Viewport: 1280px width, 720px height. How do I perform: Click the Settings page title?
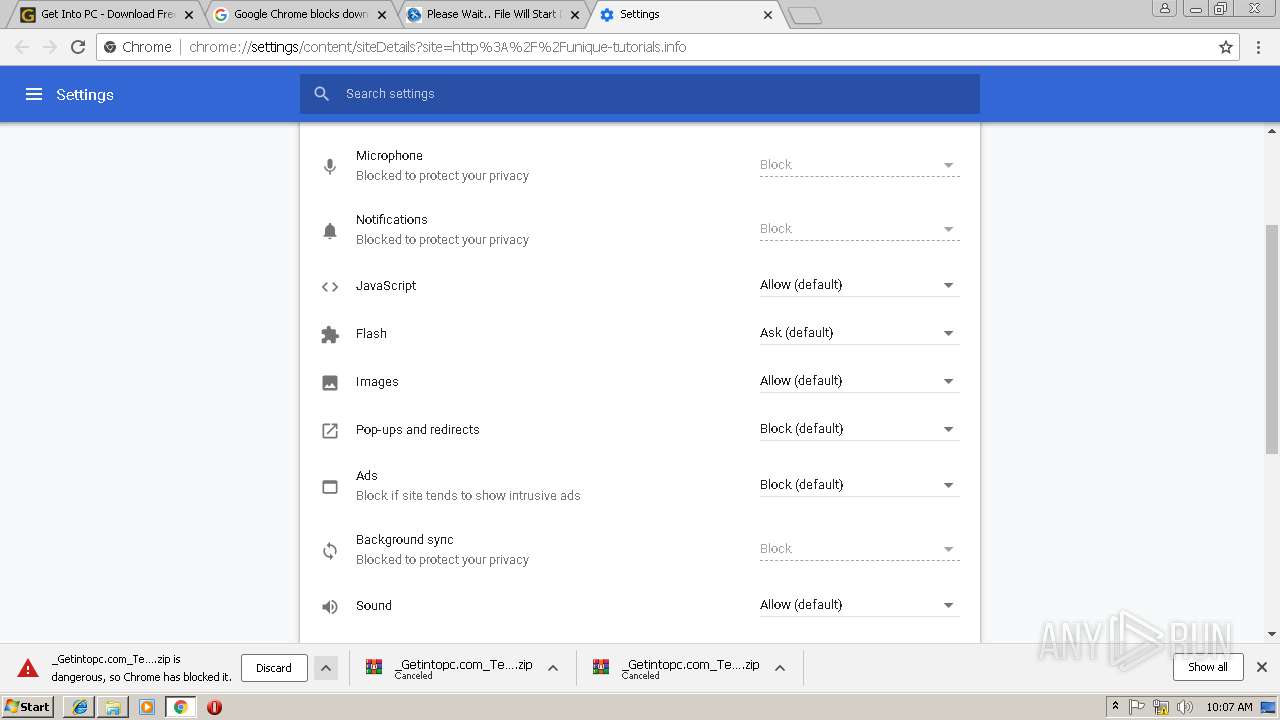[x=85, y=95]
